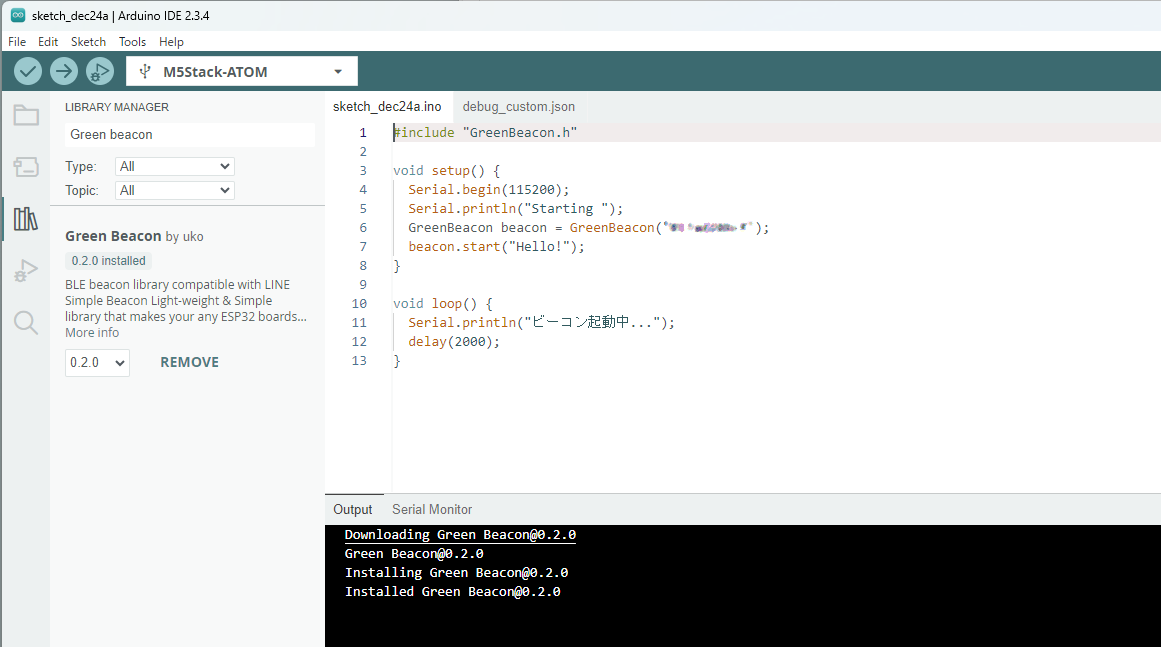Open the 0.2.0 version dropdown
The width and height of the screenshot is (1161, 647).
[97, 362]
